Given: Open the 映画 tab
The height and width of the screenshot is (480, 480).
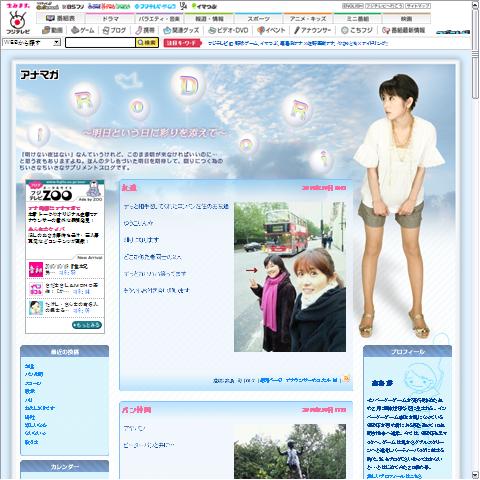Looking at the screenshot, I should pyautogui.click(x=406, y=19).
